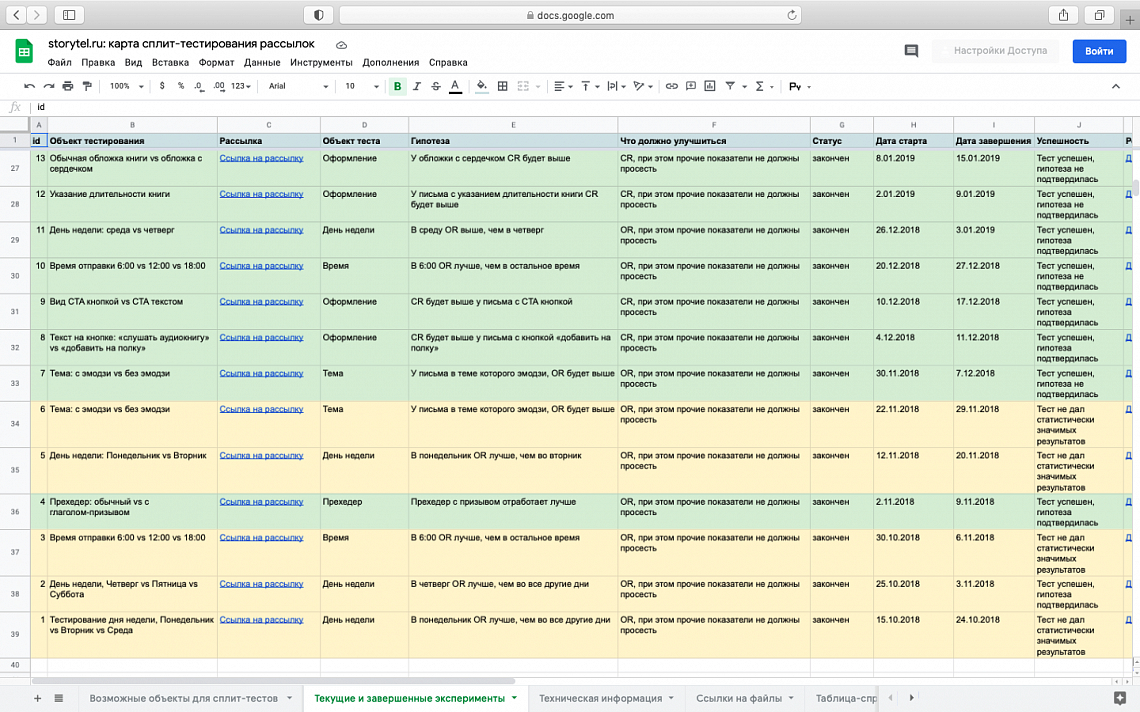Screen dimensions: 1140x712
Task: Click the undo icon in the toolbar
Action: pos(29,87)
